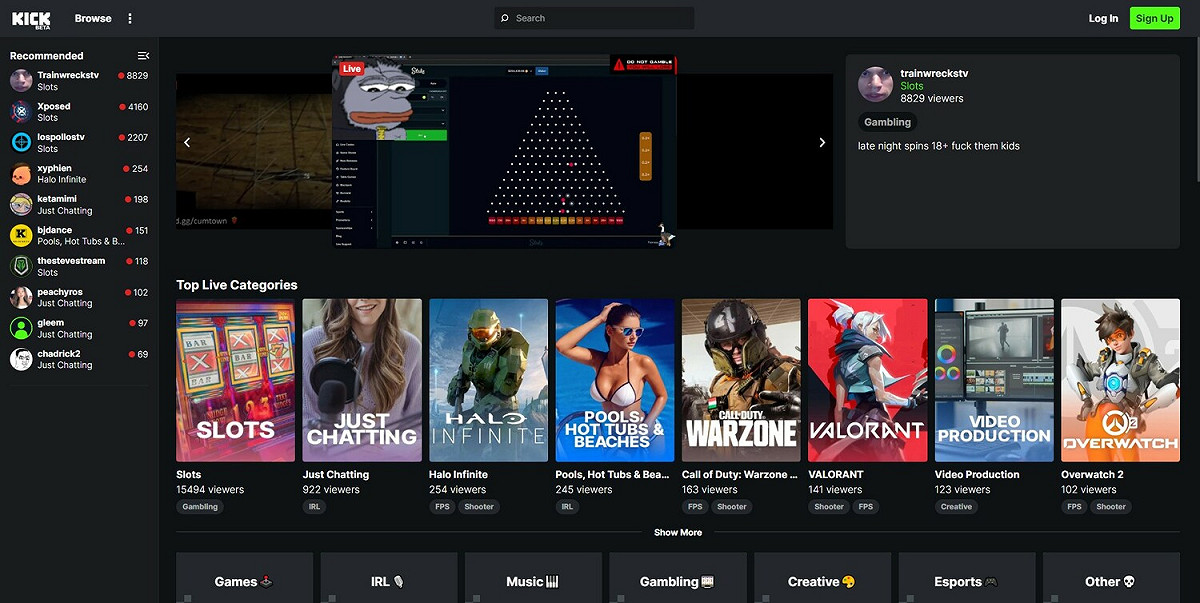Click the Log In button

(1103, 18)
